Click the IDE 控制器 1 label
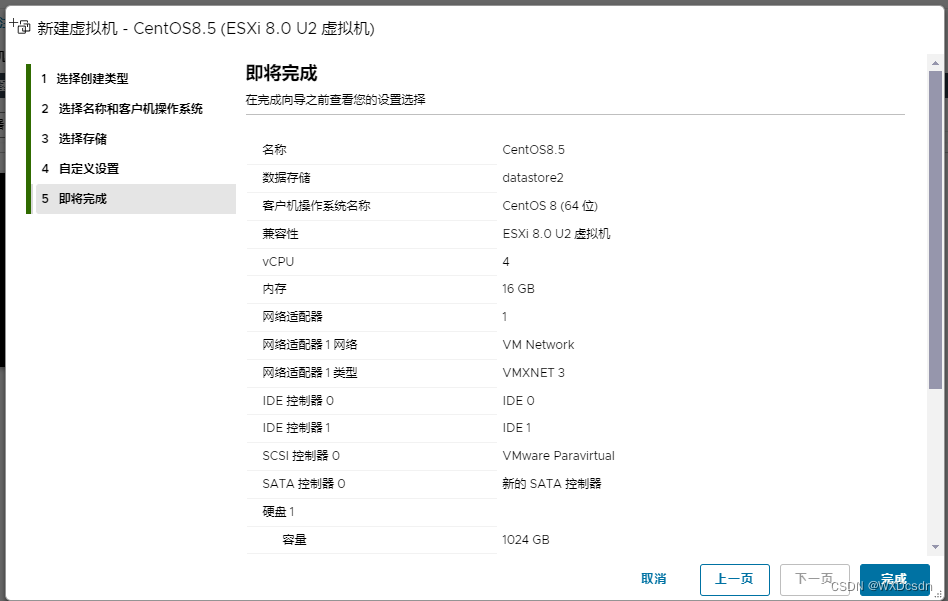Screen dimensions: 948x601 click(296, 428)
